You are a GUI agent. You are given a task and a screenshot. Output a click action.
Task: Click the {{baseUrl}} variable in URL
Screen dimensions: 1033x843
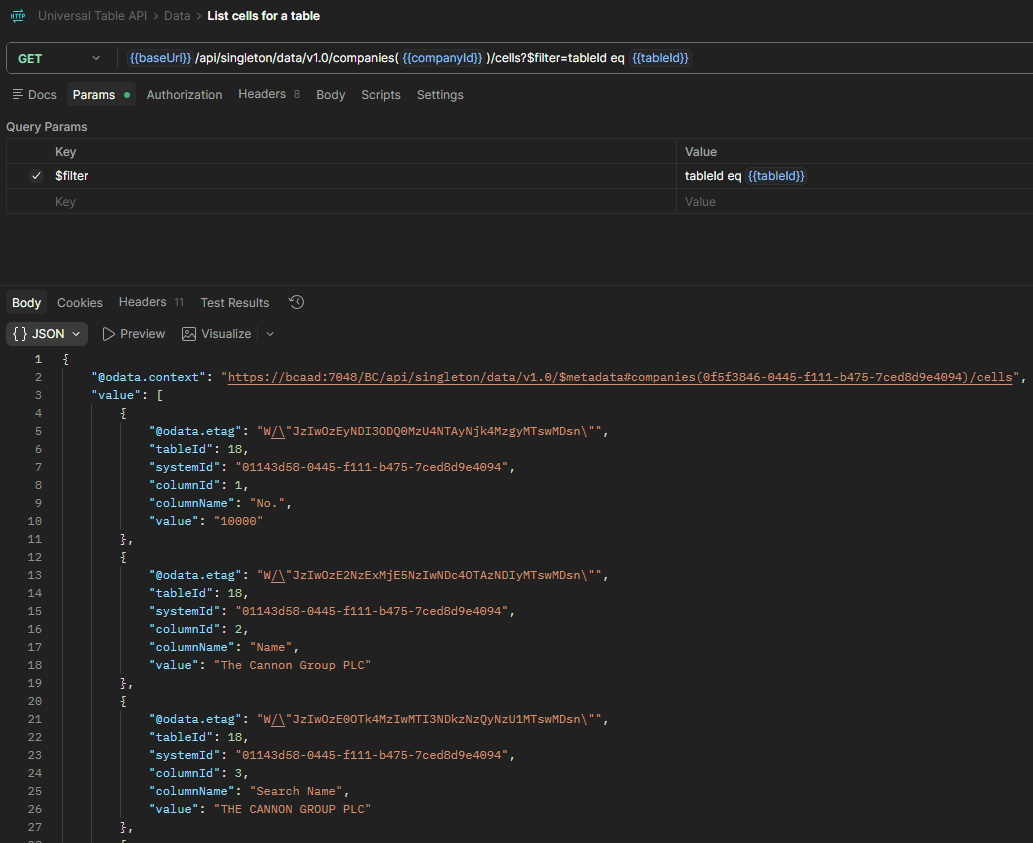pos(160,58)
